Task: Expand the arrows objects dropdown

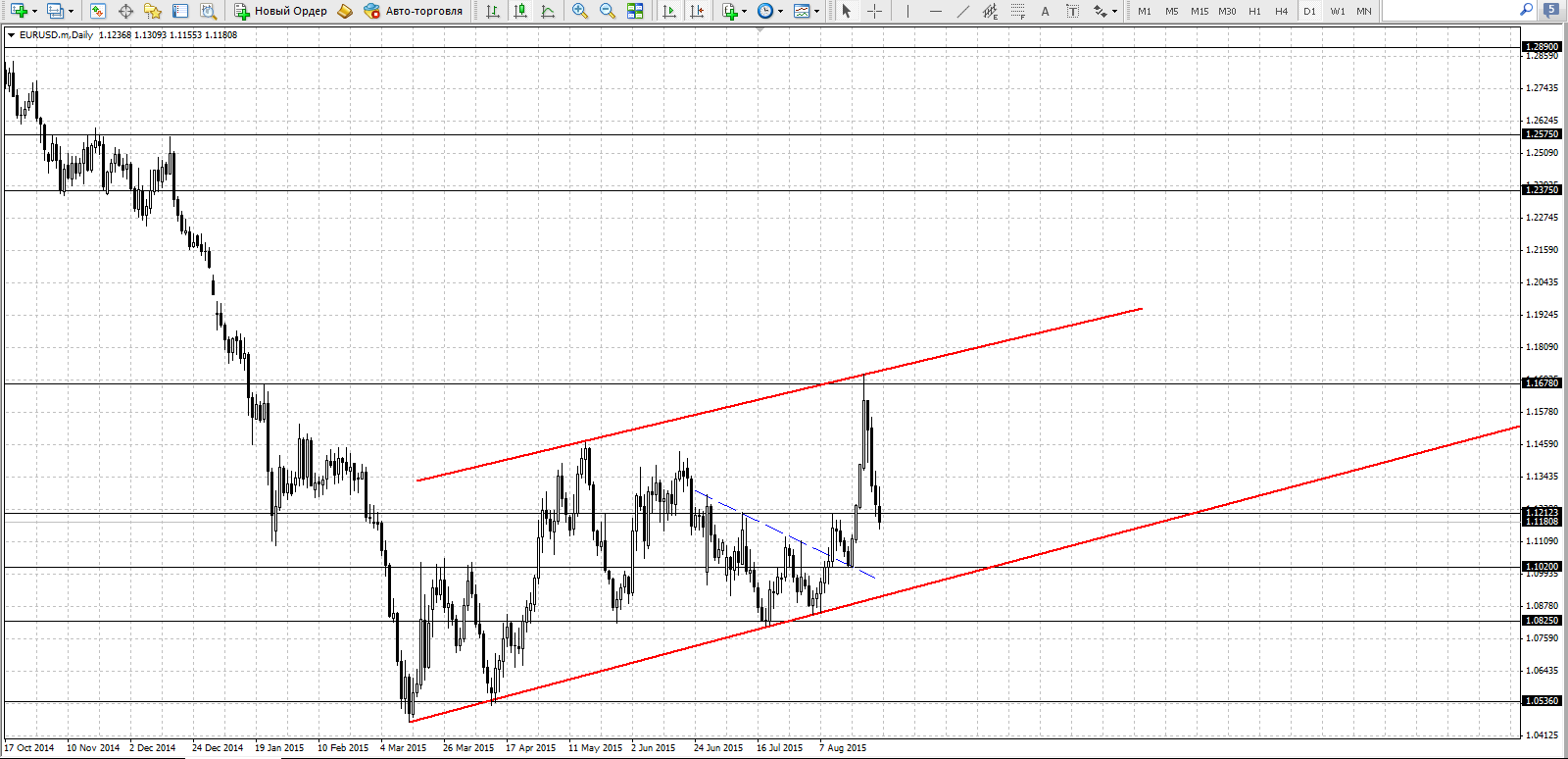Action: tap(1115, 12)
